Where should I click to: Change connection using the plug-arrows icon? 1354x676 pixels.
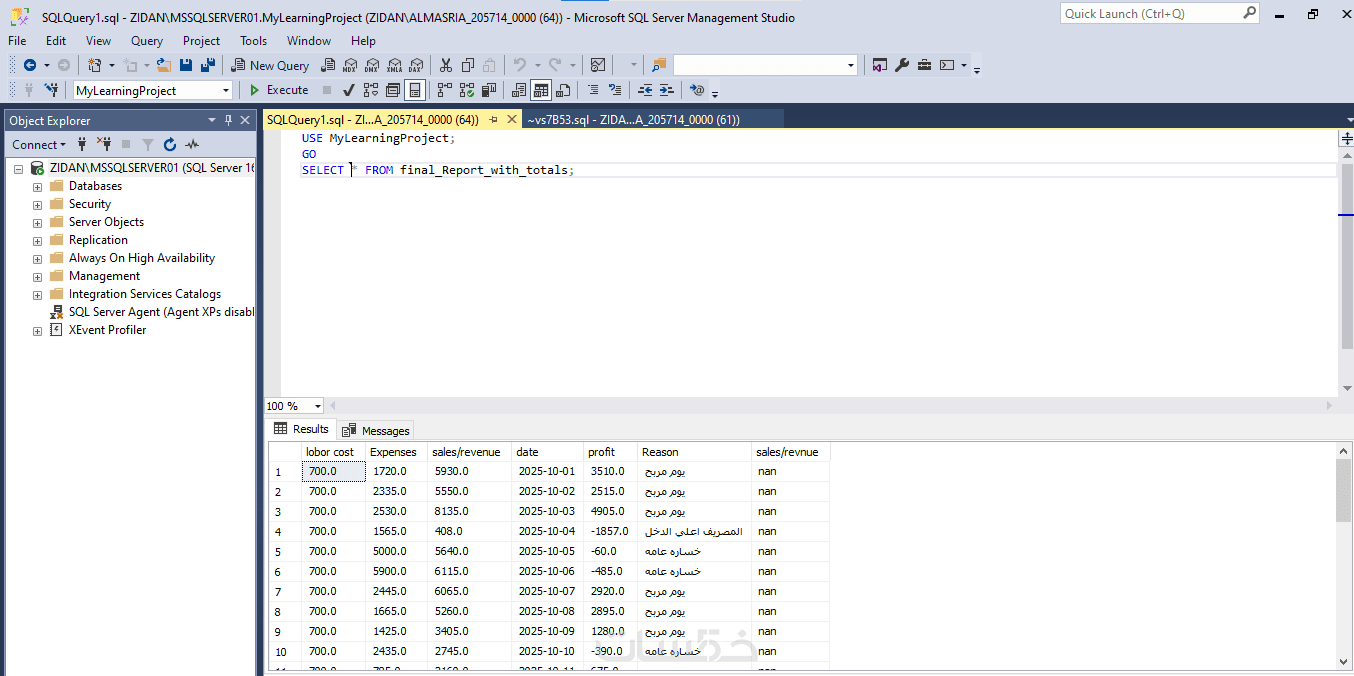52,90
